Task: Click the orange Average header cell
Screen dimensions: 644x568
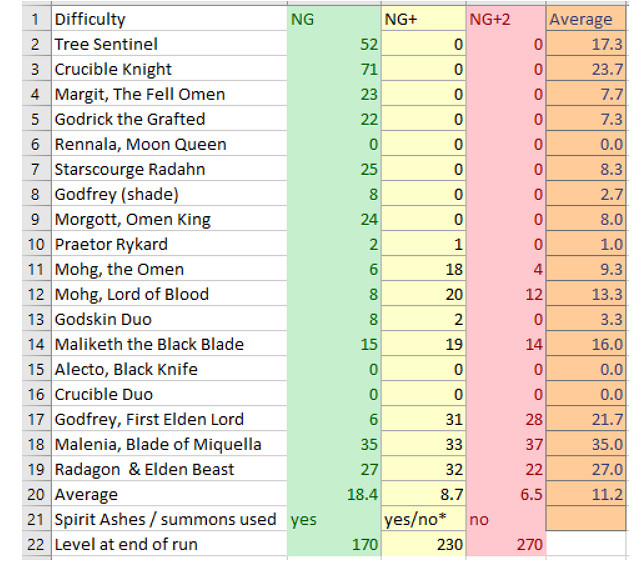Action: point(587,19)
